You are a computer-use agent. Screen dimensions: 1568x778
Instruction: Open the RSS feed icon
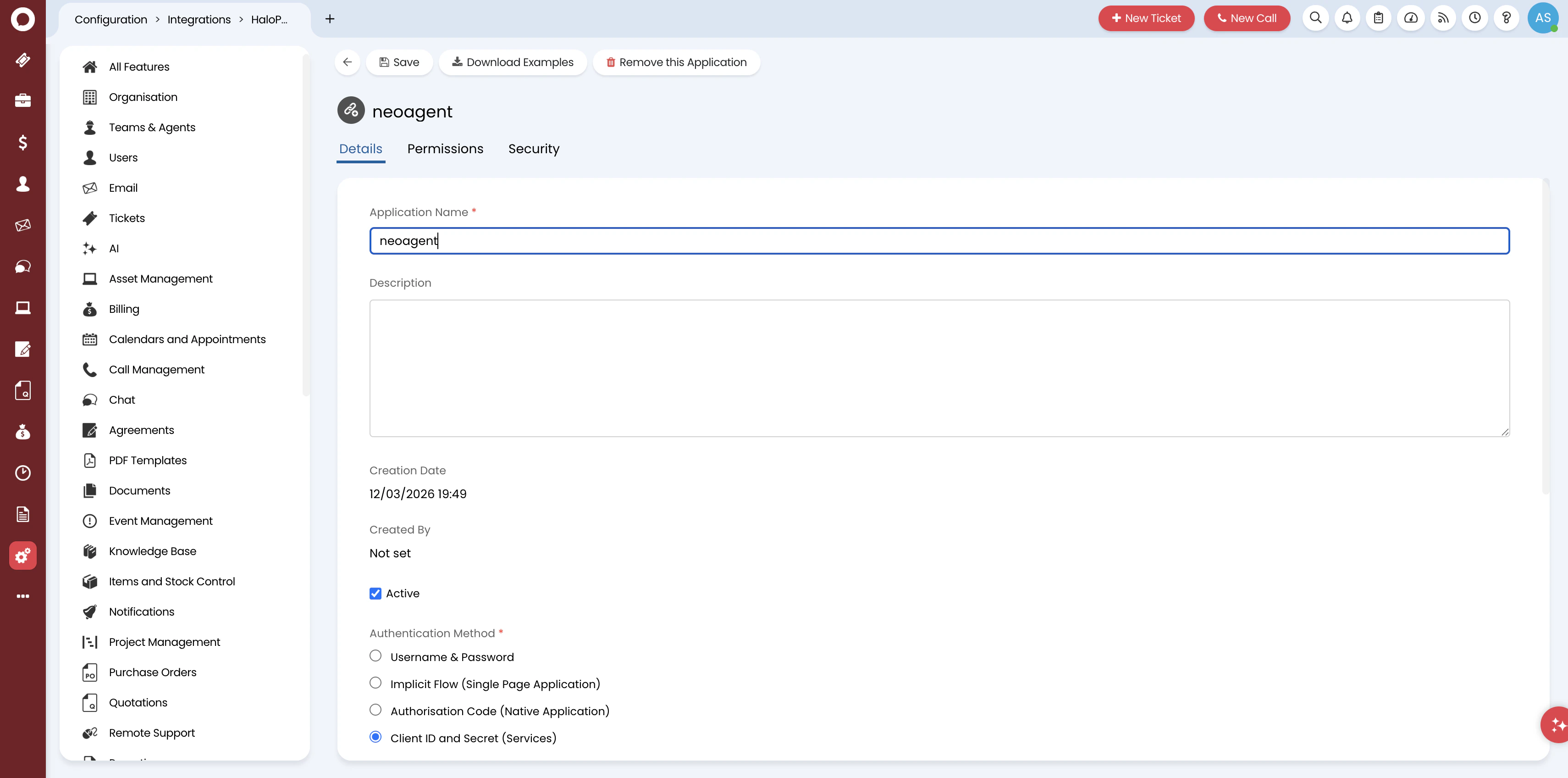(1443, 18)
